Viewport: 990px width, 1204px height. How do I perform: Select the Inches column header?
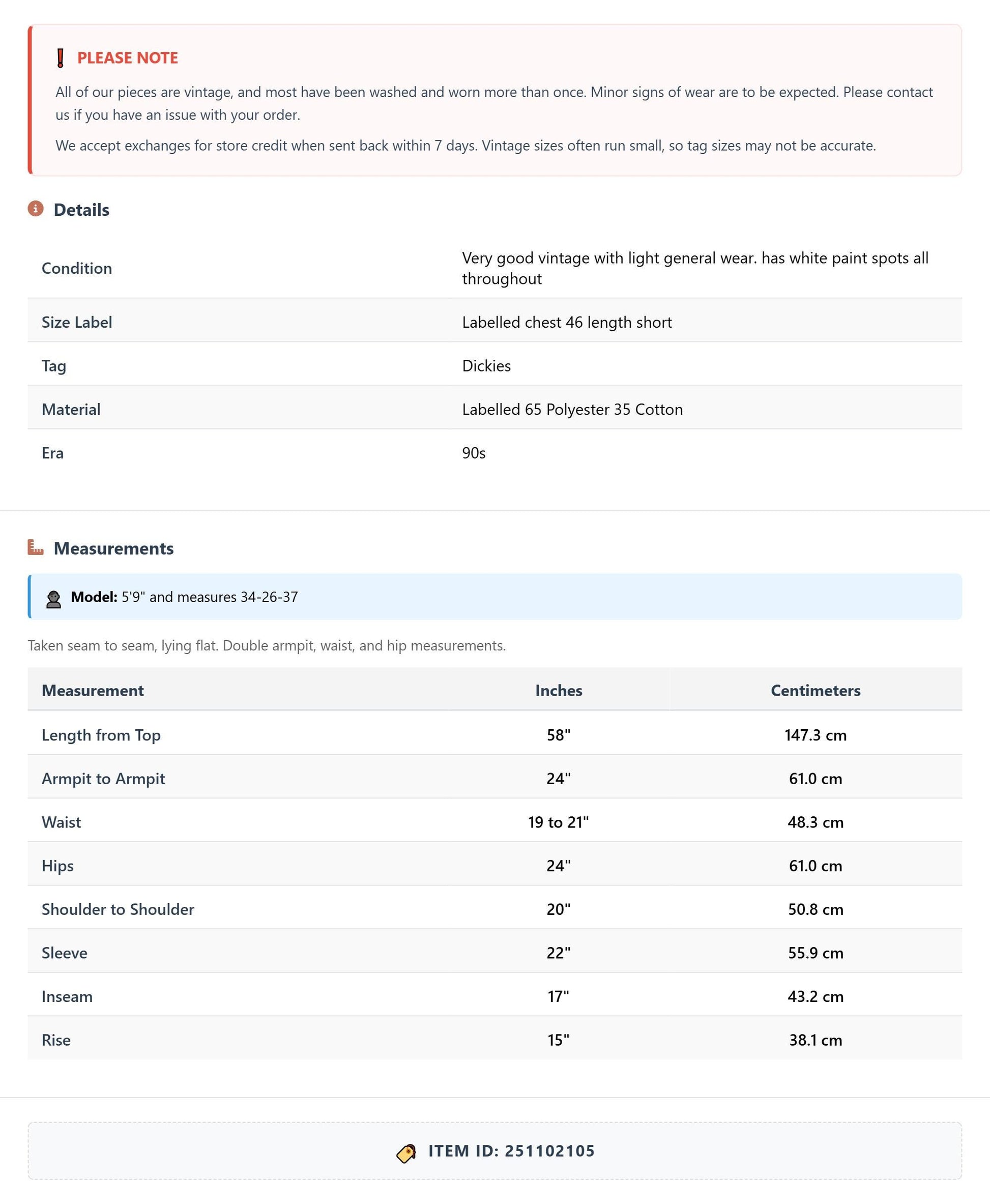tap(558, 690)
